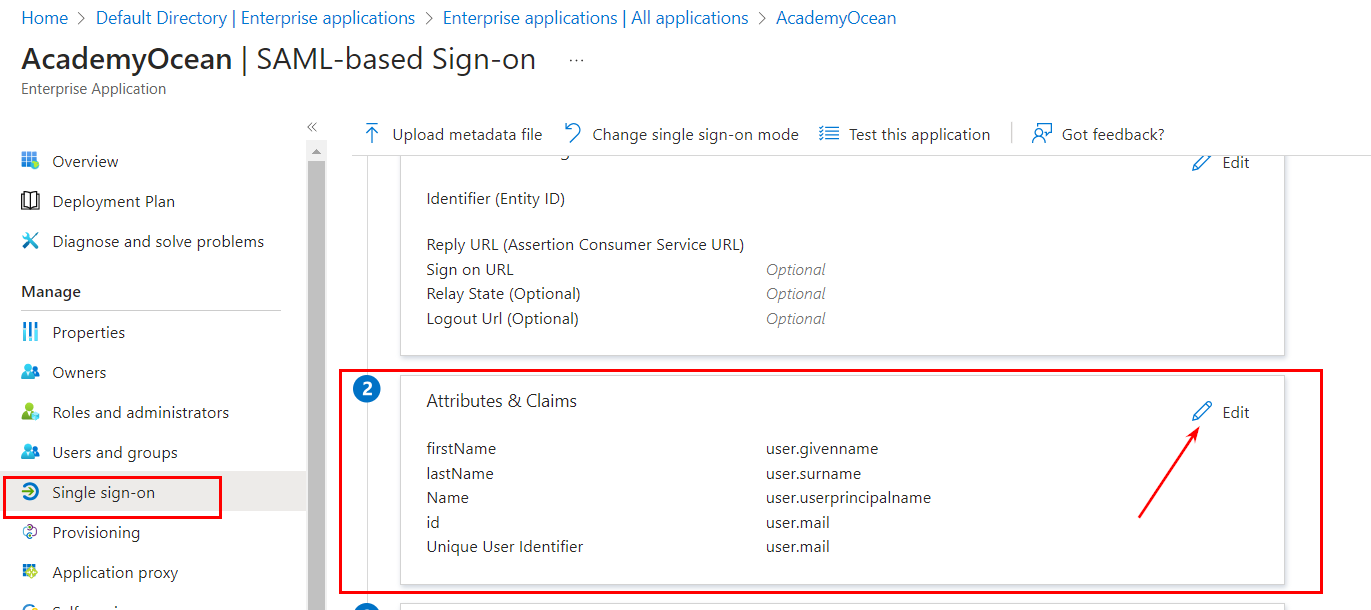The image size is (1371, 610).
Task: Open Deployment Plan in the sidebar
Action: click(x=113, y=201)
